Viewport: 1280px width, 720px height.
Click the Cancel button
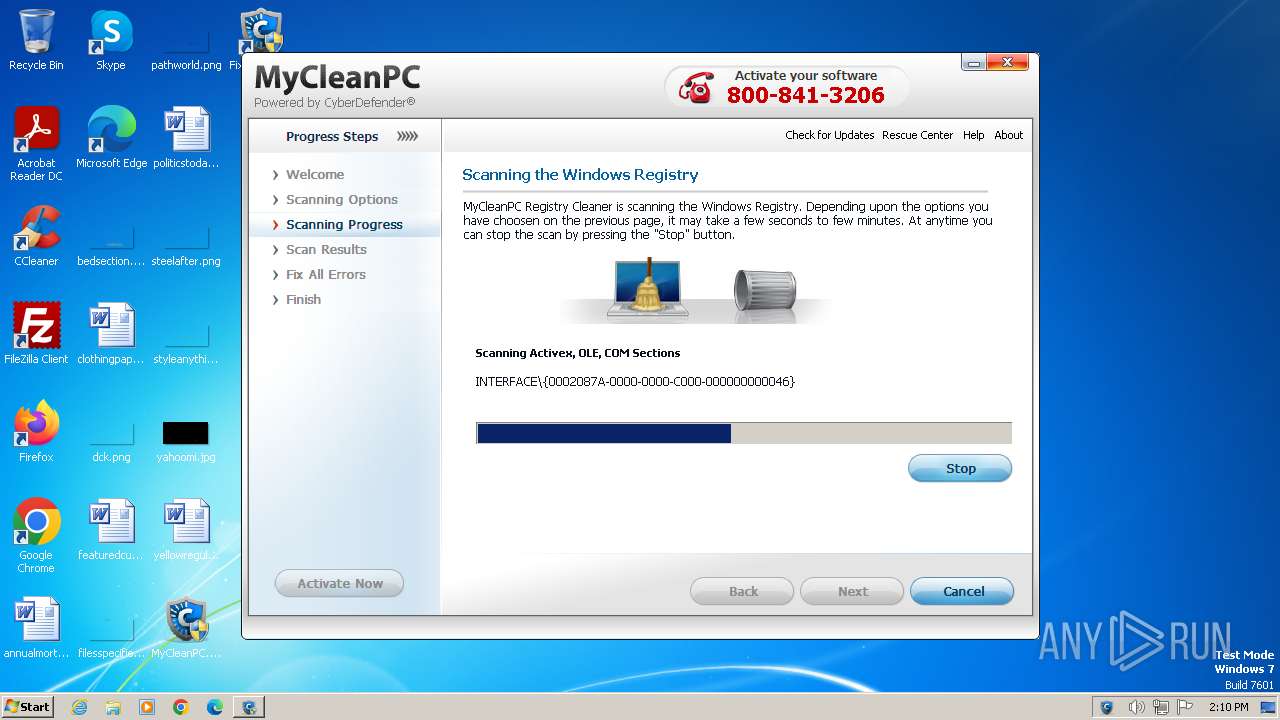click(962, 591)
